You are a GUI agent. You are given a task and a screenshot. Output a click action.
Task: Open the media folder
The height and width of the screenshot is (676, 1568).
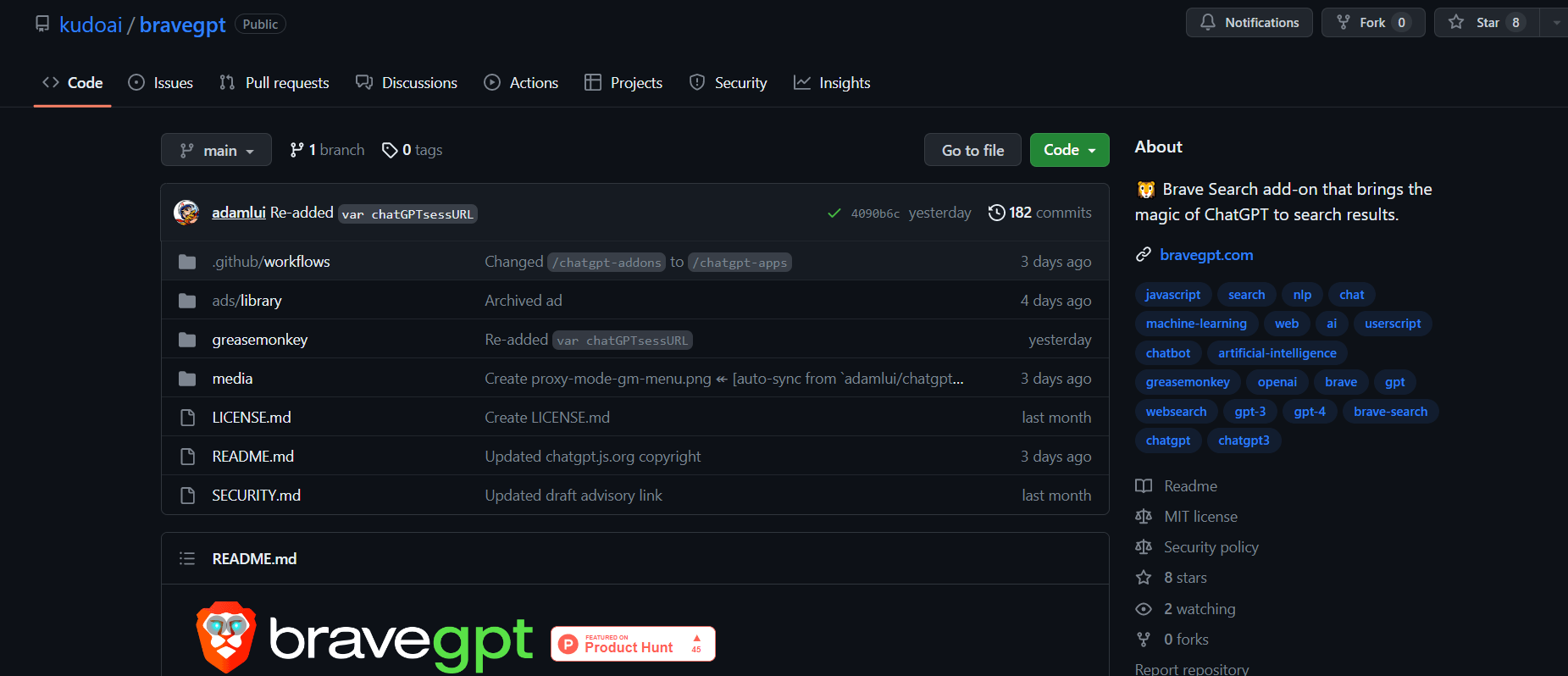click(232, 379)
